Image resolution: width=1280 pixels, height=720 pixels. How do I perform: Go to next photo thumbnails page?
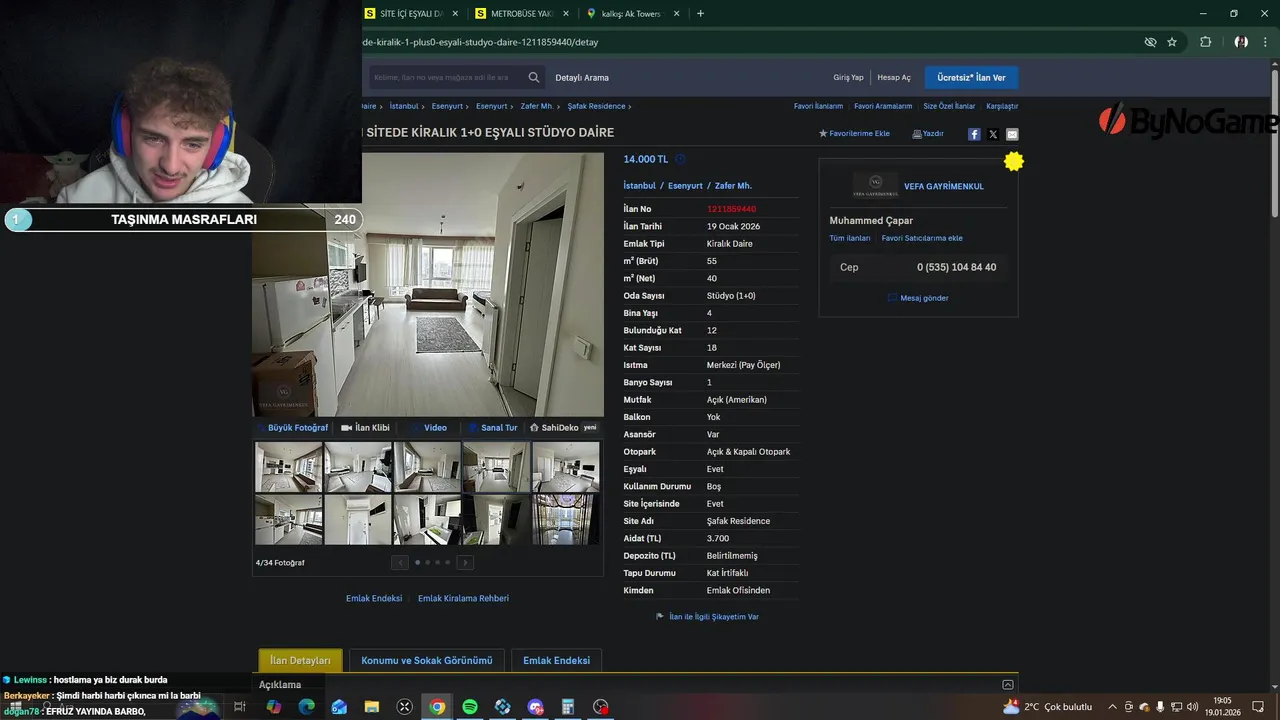tap(465, 562)
